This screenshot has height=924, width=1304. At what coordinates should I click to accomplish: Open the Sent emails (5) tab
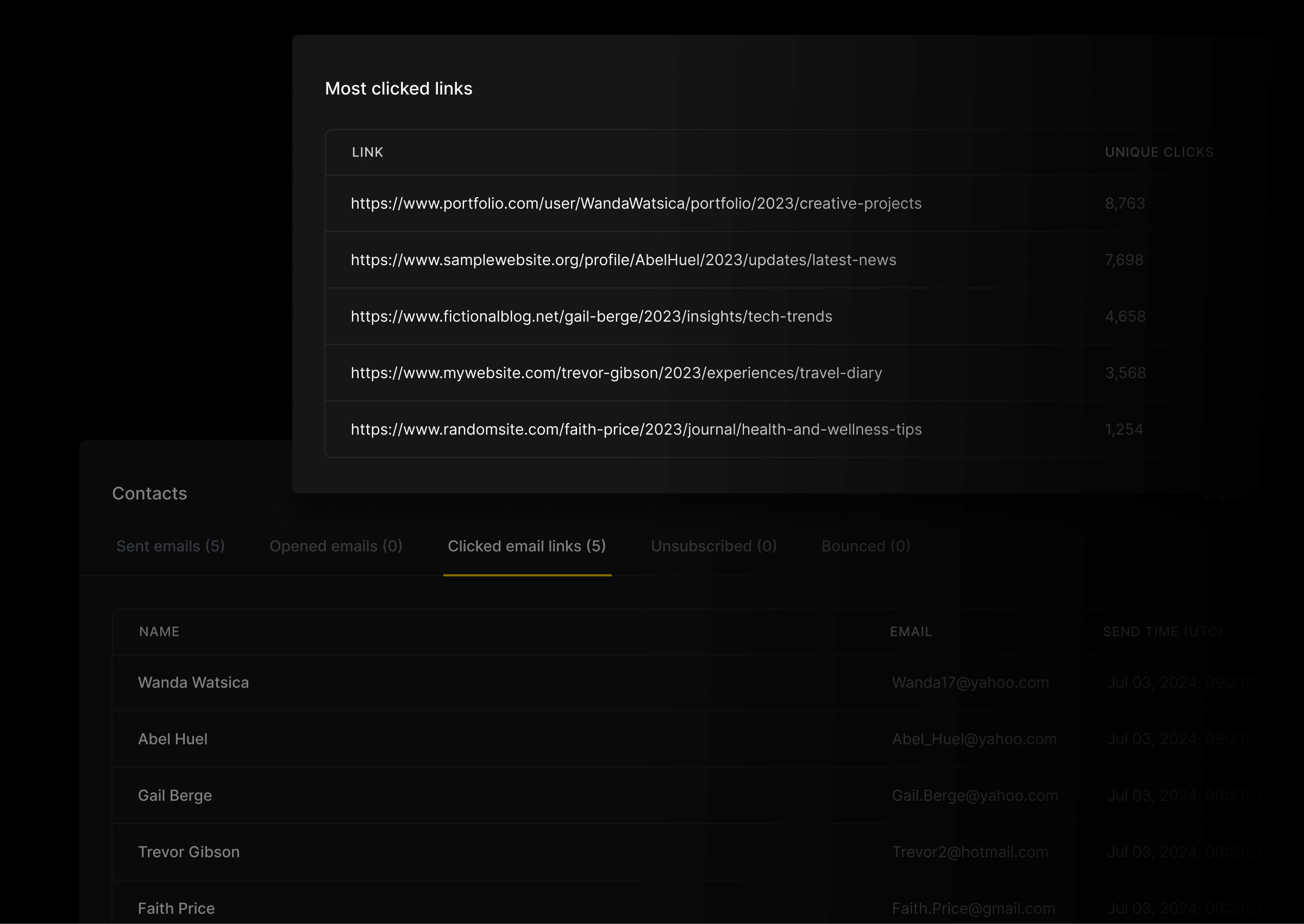(x=171, y=546)
